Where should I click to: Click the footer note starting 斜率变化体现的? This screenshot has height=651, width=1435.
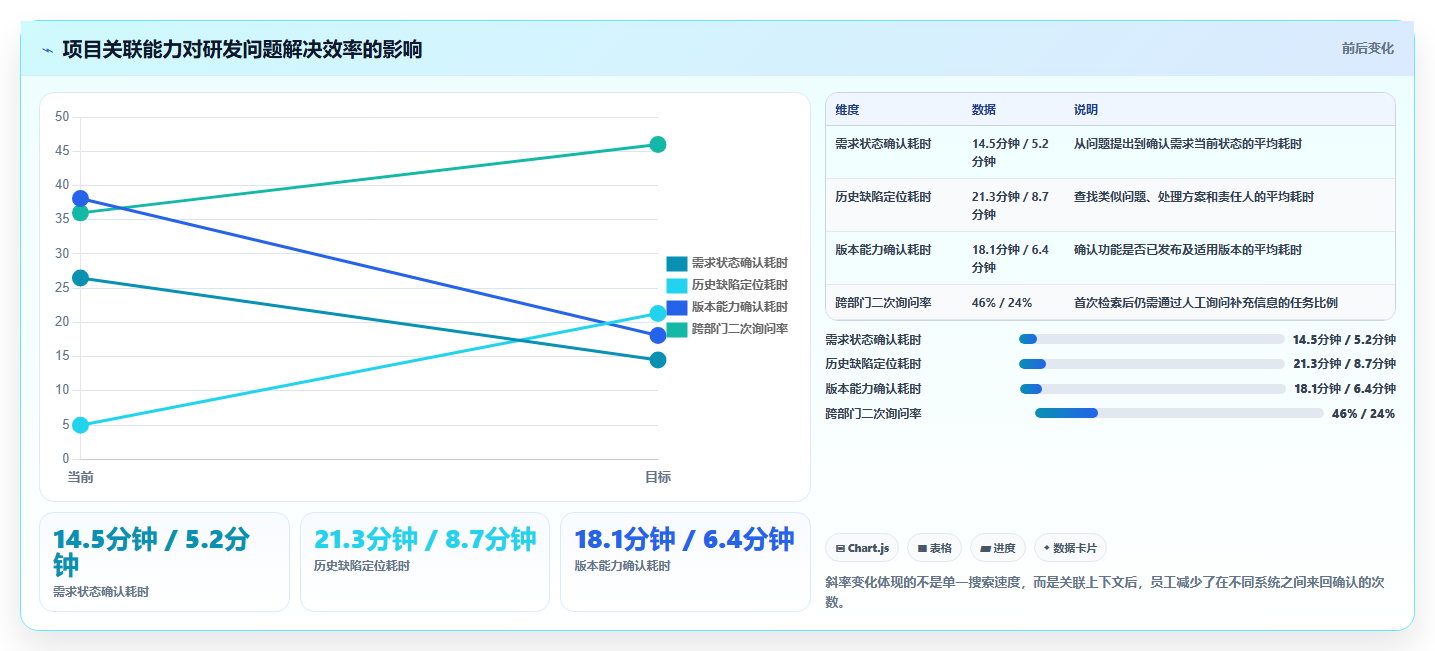(x=1105, y=592)
